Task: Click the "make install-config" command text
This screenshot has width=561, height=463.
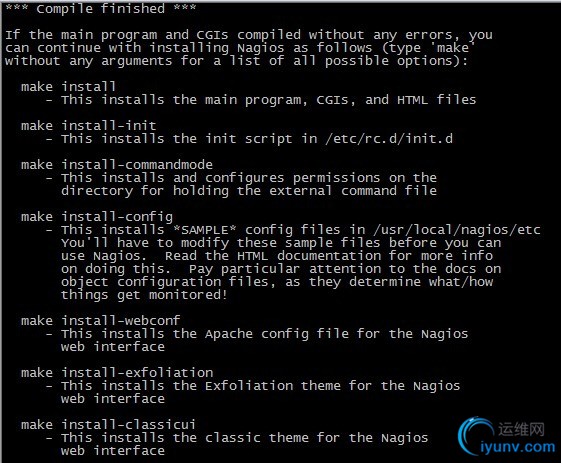Action: [x=97, y=217]
